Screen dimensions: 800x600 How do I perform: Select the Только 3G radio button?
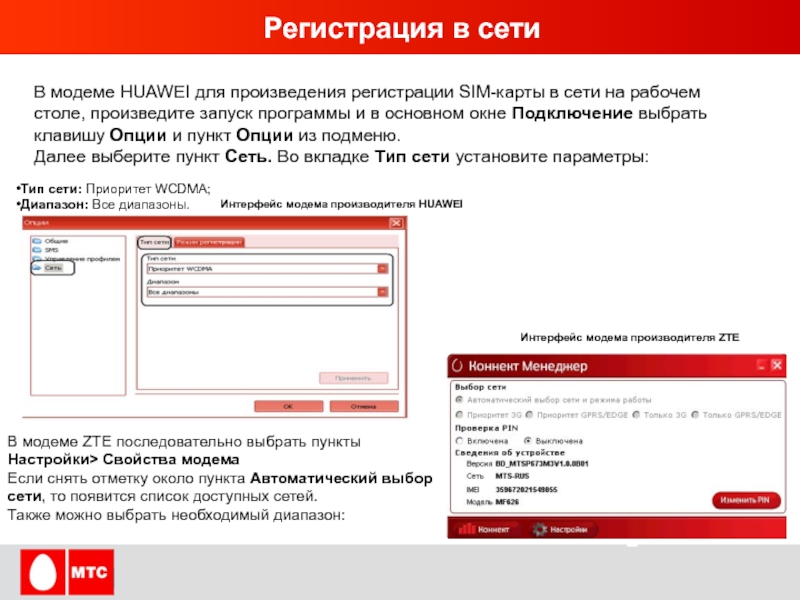point(636,415)
